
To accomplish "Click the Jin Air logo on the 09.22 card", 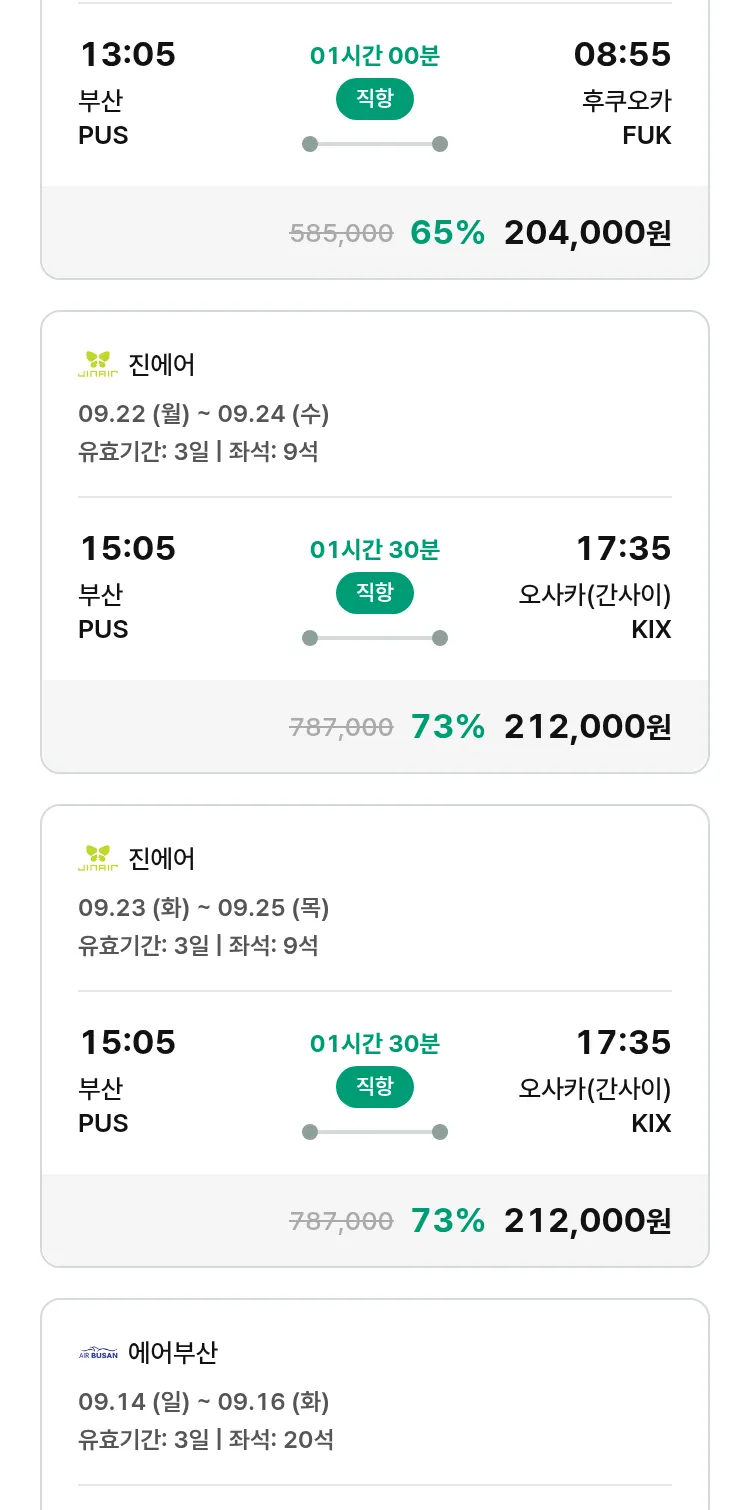I will pos(98,365).
